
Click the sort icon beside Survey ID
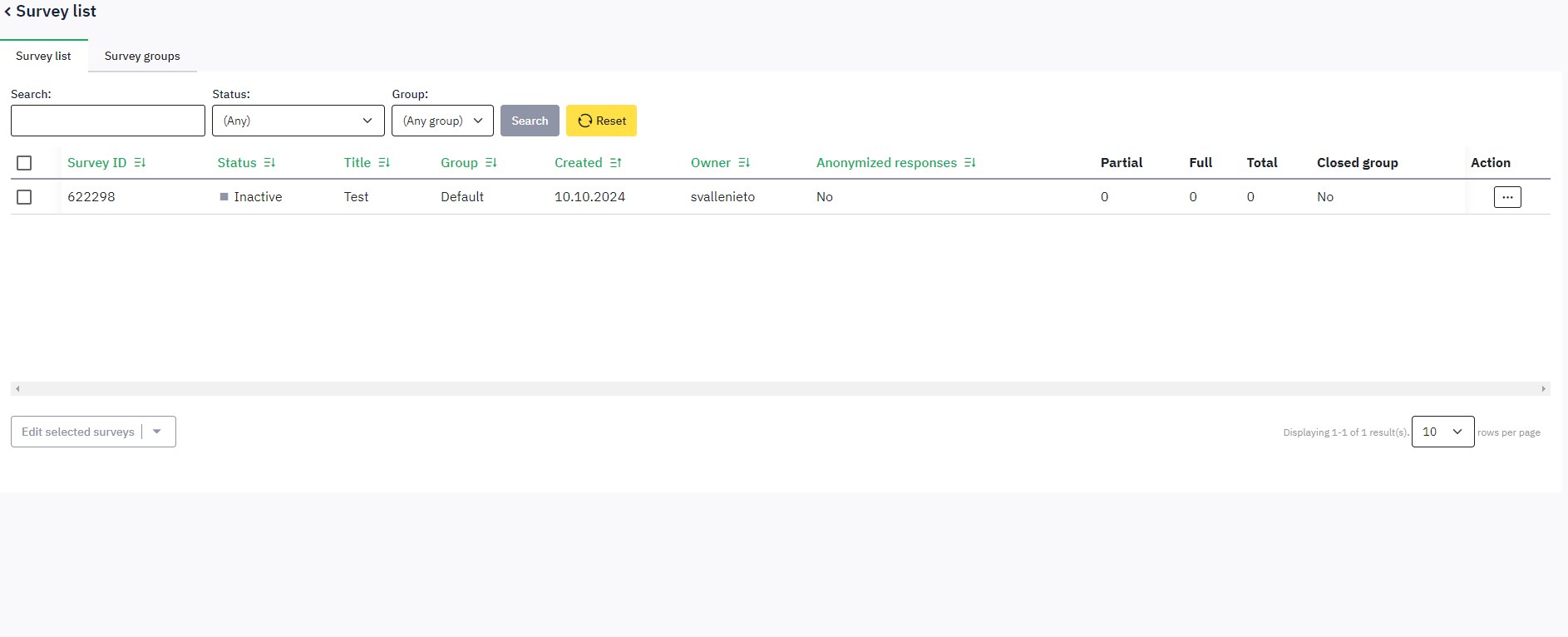(140, 163)
